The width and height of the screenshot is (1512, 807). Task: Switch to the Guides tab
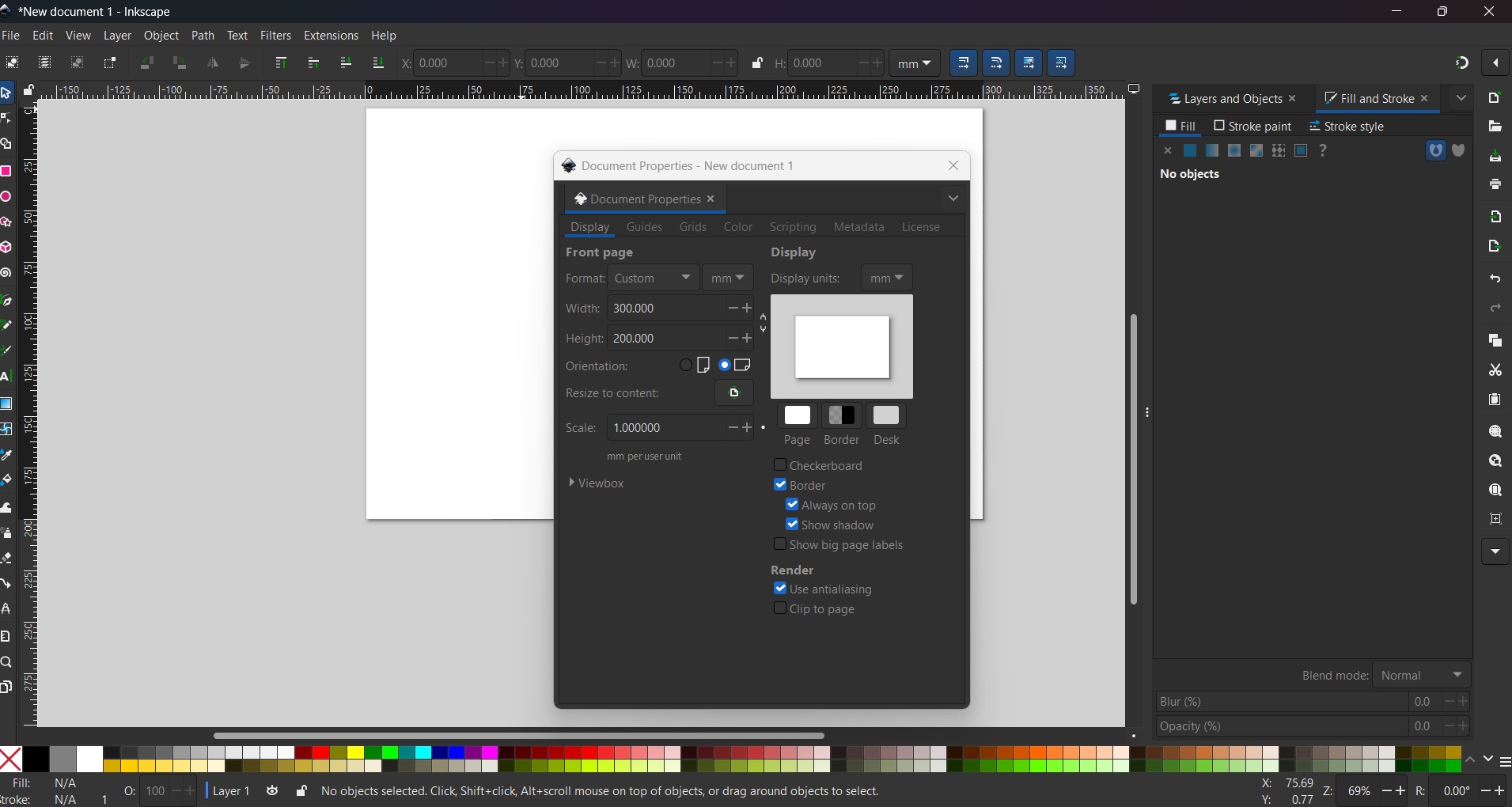pos(644,227)
